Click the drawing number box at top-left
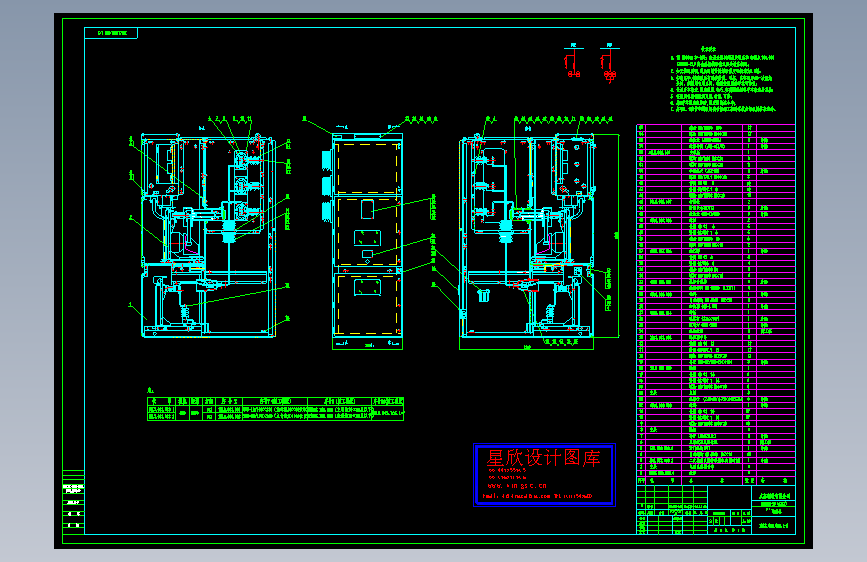Viewport: 867px width, 562px height. pyautogui.click(x=111, y=33)
